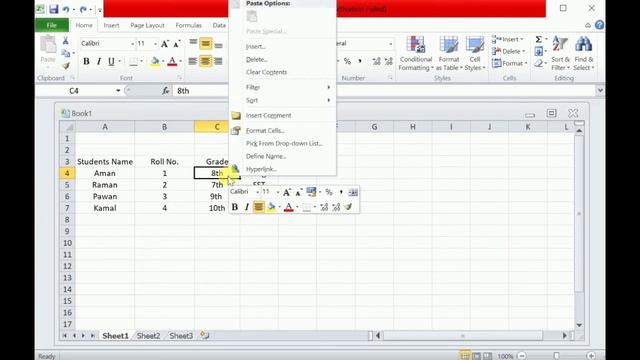Open Filter submenu in context menu
Image resolution: width=640 pixels, height=360 pixels.
(x=282, y=87)
